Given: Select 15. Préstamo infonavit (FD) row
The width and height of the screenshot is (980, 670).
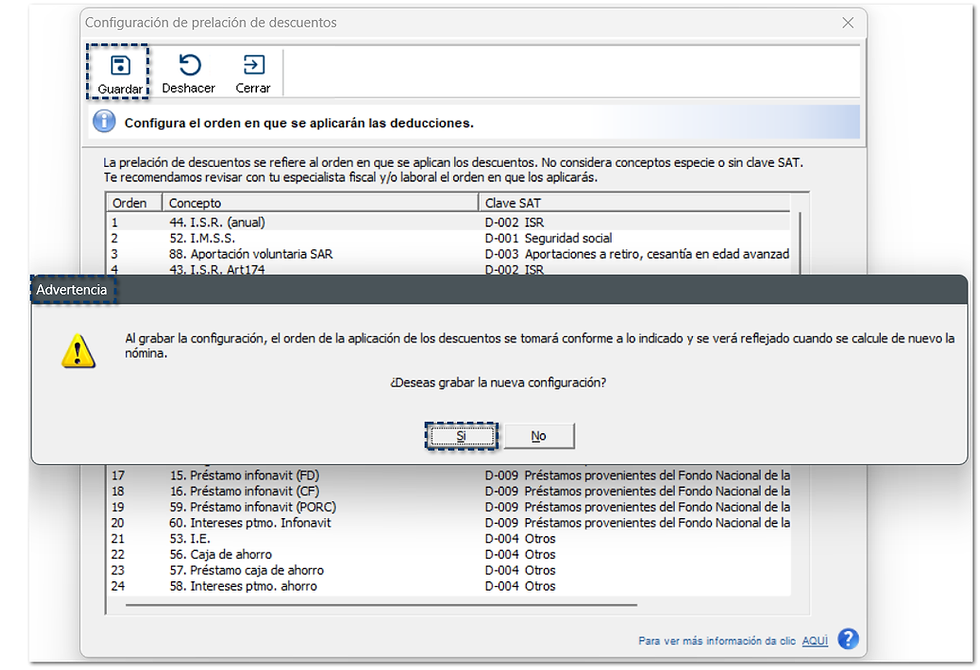Looking at the screenshot, I should 449,476.
